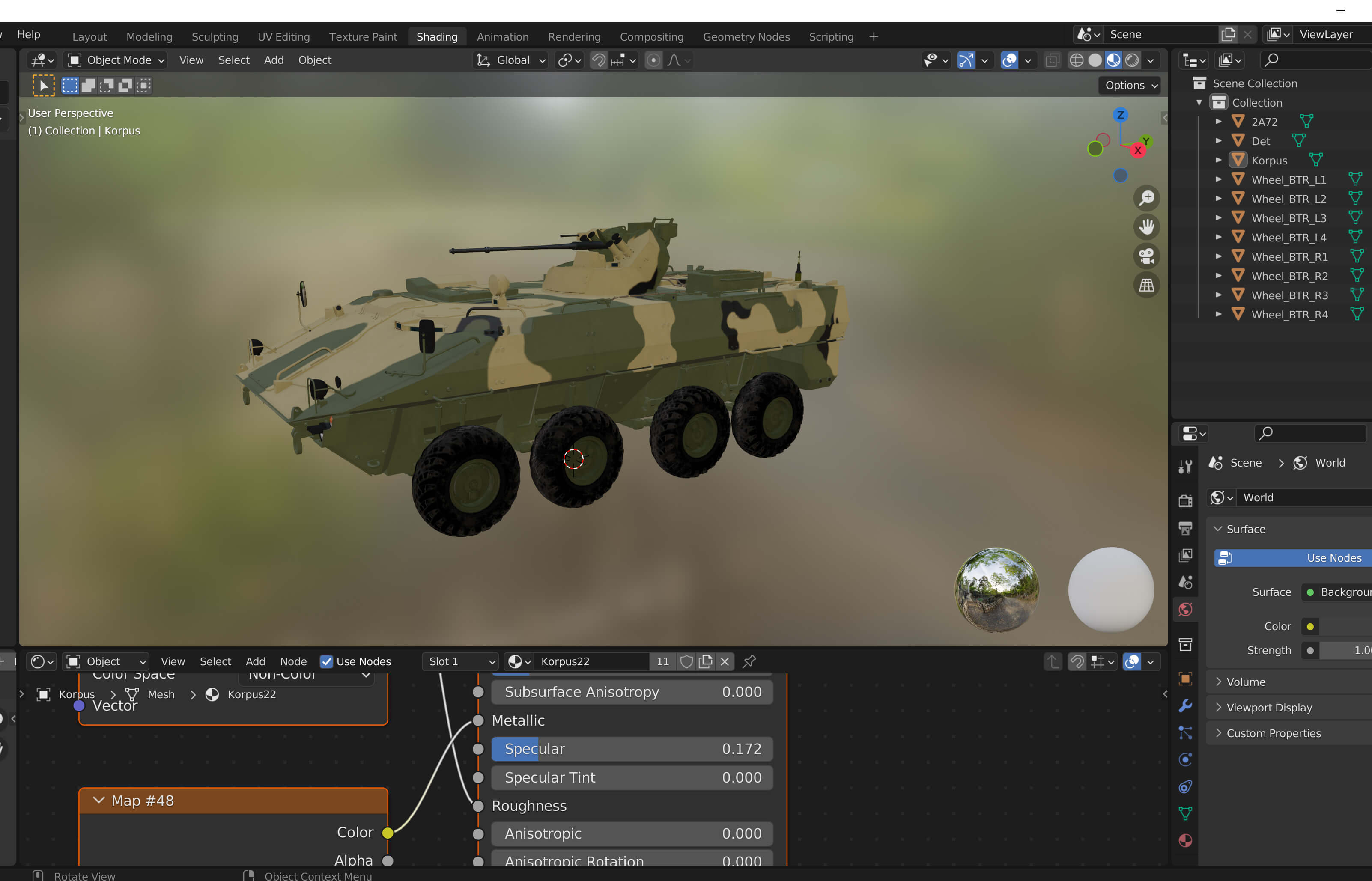Screen dimensions: 1372x881
Task: Open World properties tab icon
Action: (x=1185, y=609)
